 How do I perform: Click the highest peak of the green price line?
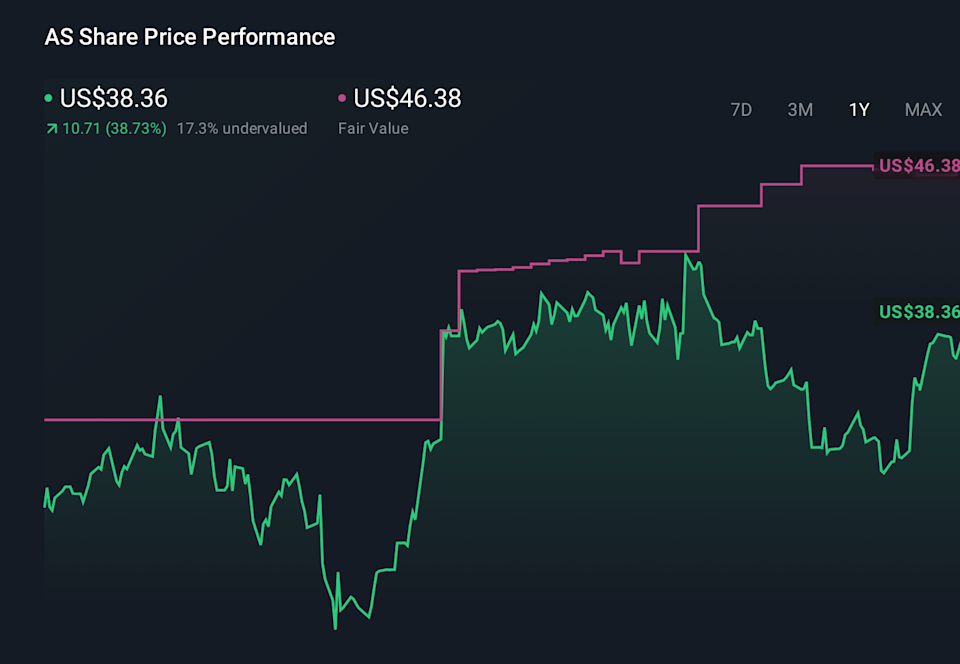pos(686,255)
